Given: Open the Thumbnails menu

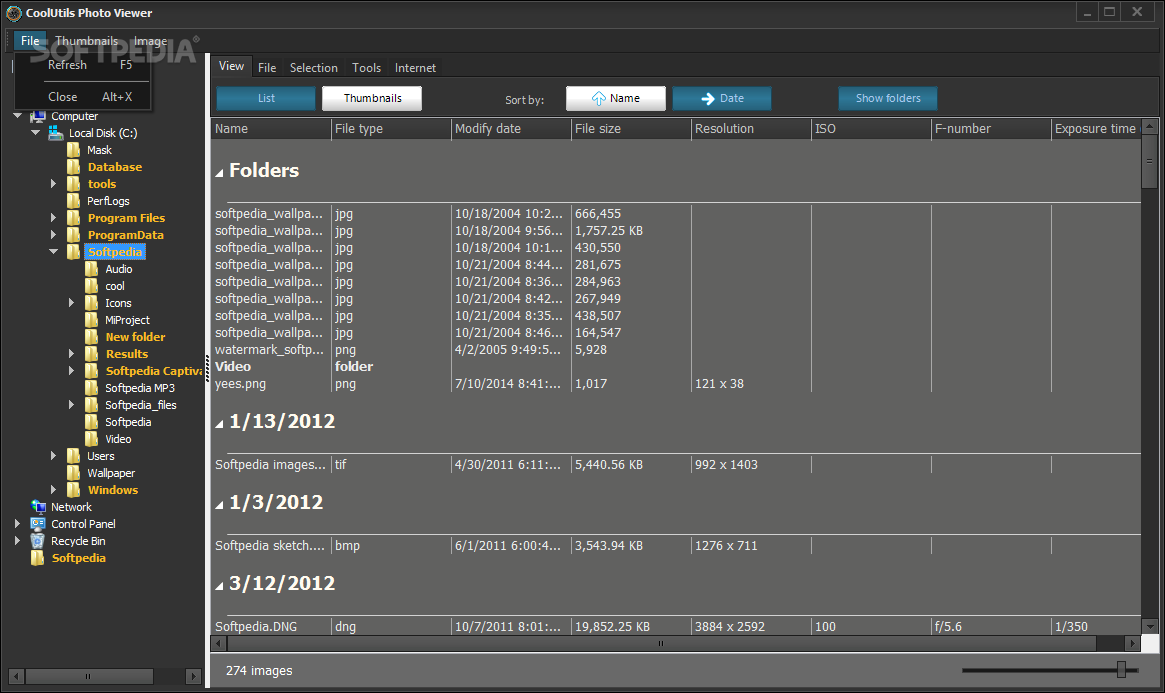Looking at the screenshot, I should (x=86, y=41).
